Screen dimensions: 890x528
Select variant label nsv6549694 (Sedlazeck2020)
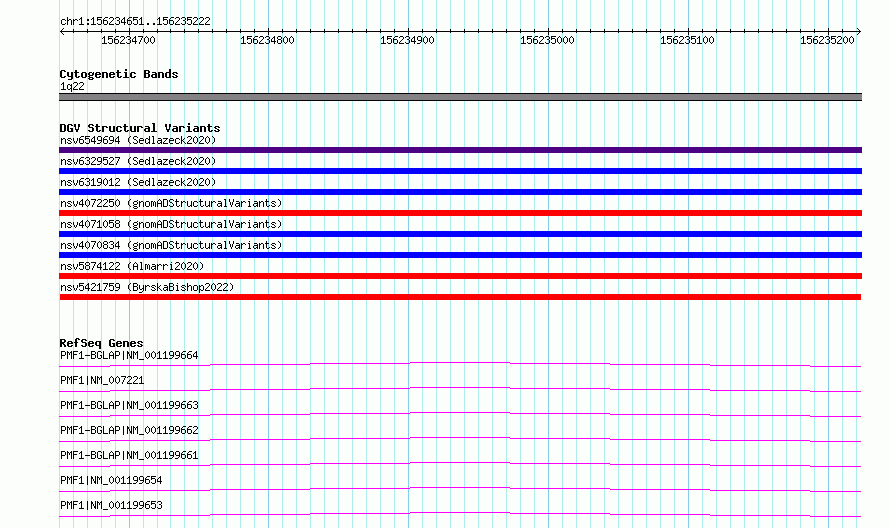point(138,140)
